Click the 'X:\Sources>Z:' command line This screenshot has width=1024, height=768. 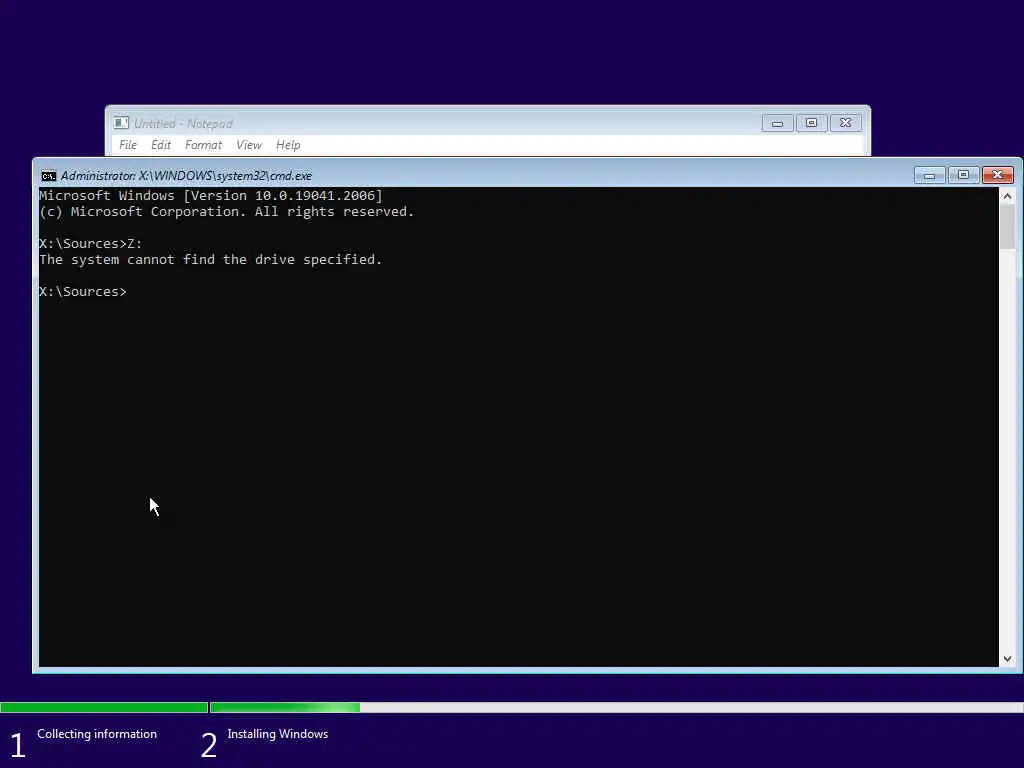pos(91,244)
